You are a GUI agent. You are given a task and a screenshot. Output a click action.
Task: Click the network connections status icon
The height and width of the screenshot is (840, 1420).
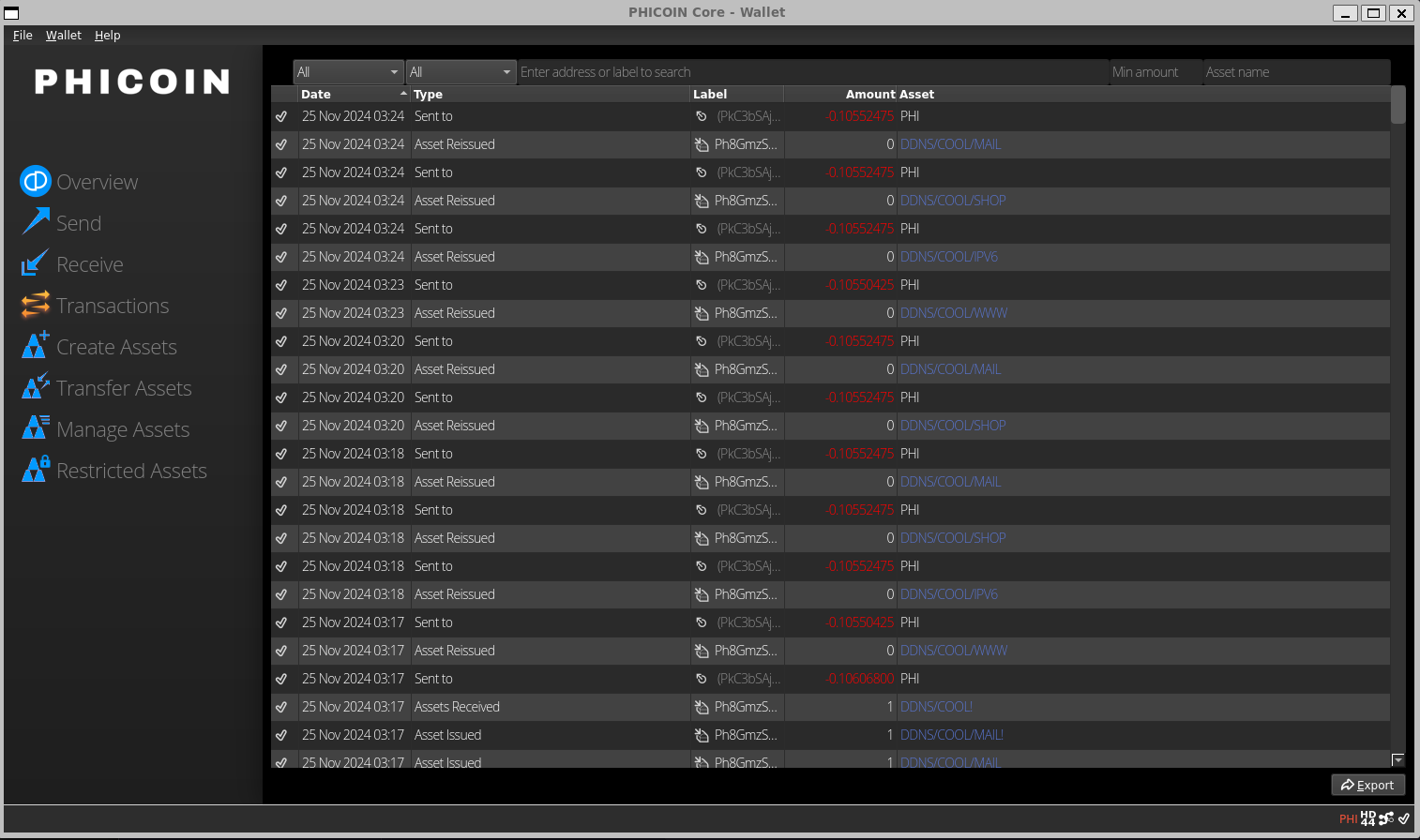pos(1386,818)
